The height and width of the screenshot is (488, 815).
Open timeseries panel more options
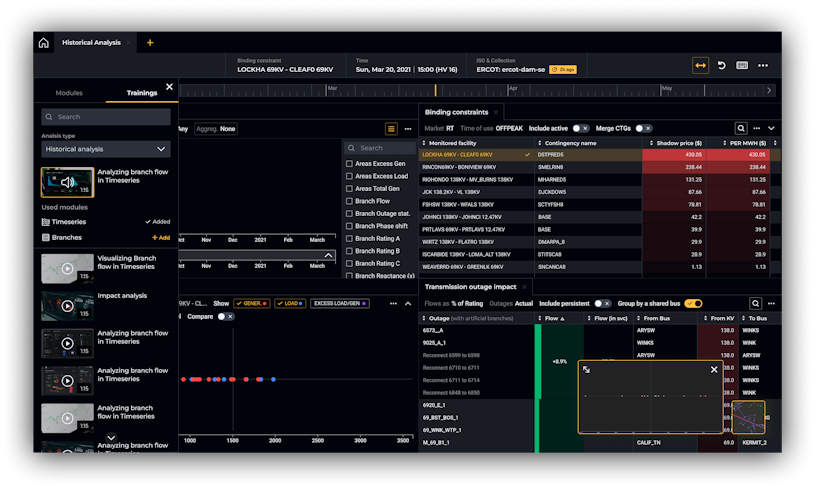[408, 128]
